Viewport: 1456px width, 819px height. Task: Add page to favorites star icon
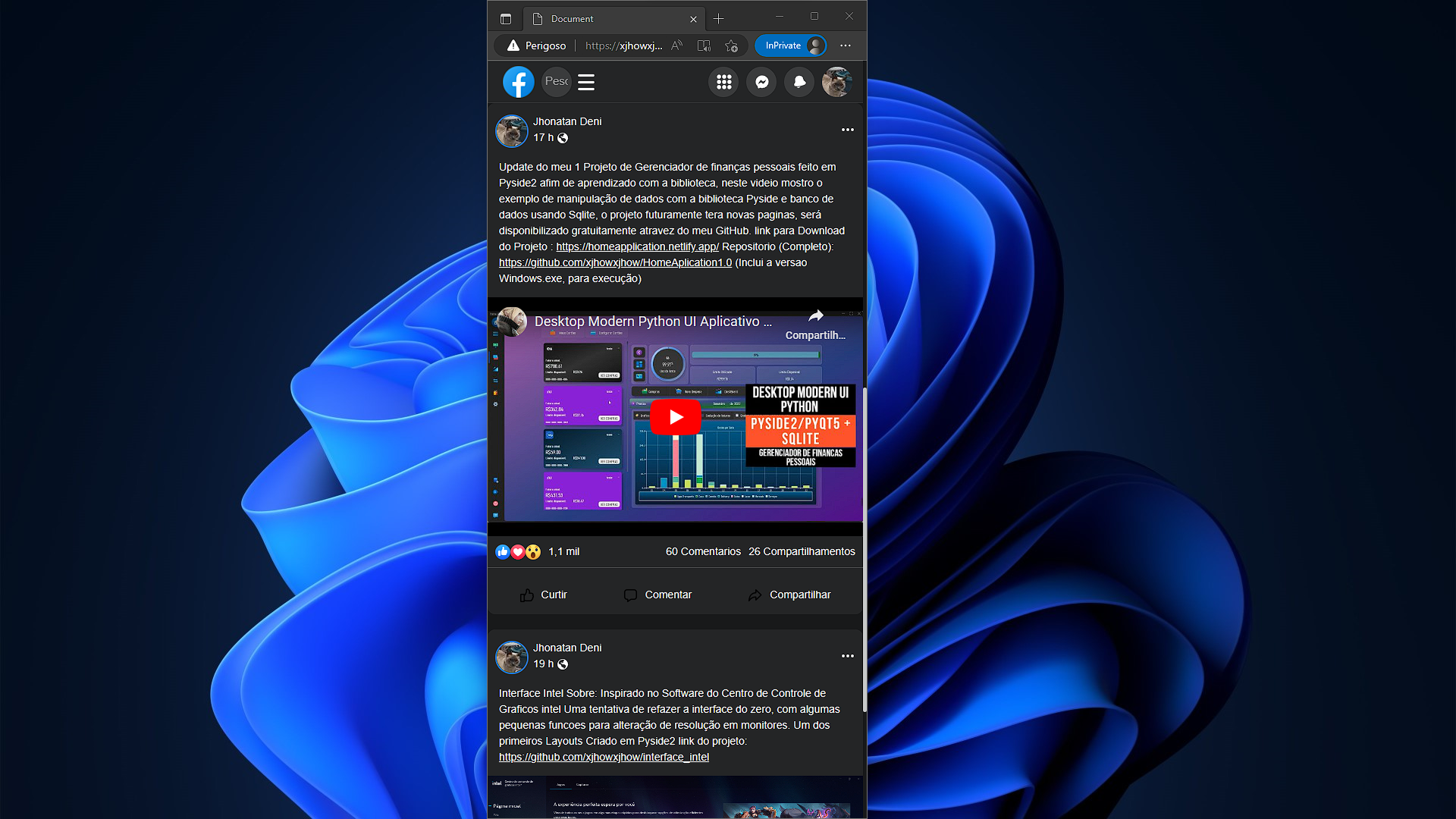(731, 45)
